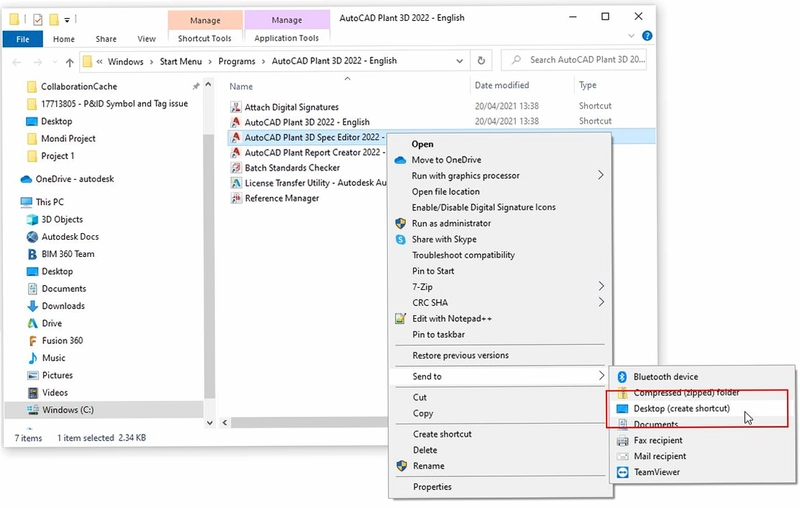Open BIM 360 Team in navigation pane
The image size is (800, 508).
68,254
